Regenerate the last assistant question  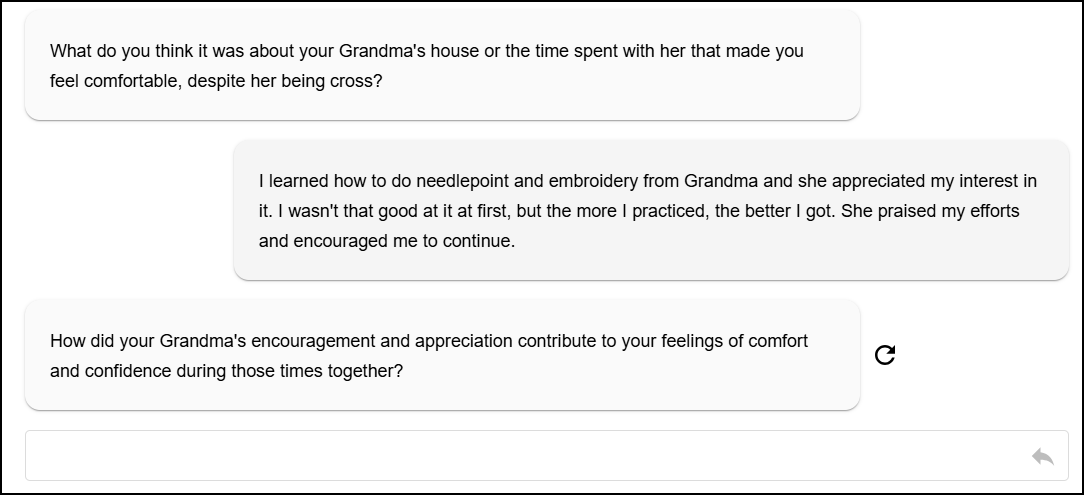coord(885,355)
